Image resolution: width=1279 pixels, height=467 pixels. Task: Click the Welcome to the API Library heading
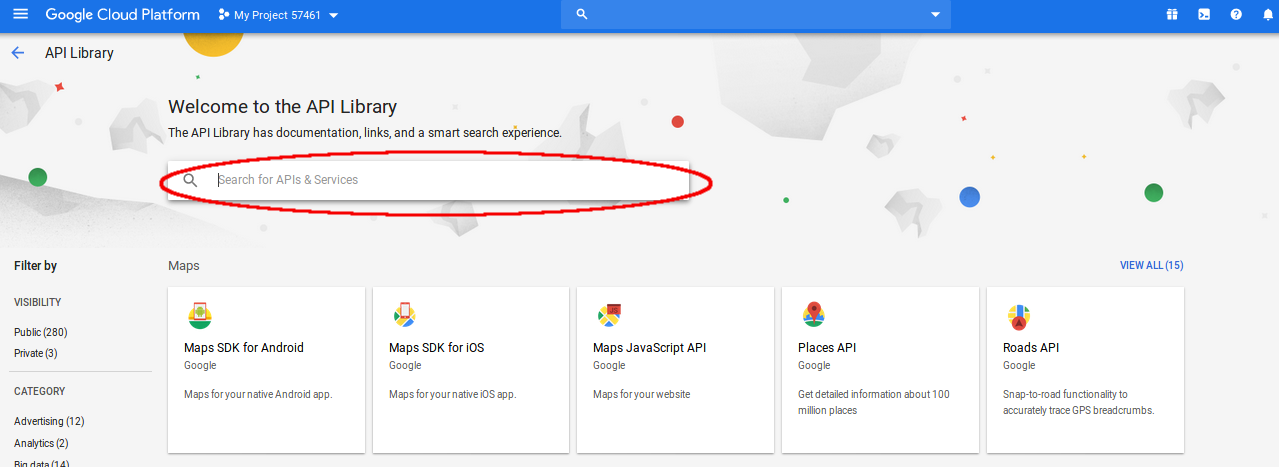[x=282, y=107]
